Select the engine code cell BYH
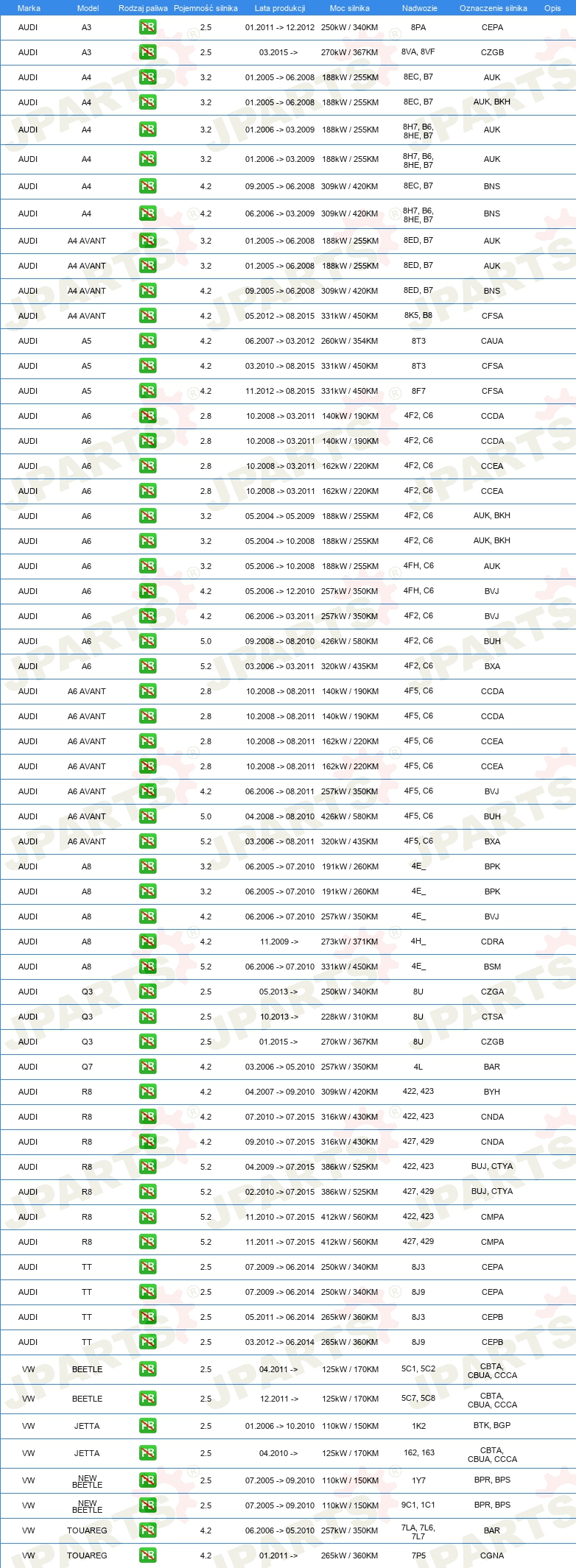 pyautogui.click(x=492, y=1092)
